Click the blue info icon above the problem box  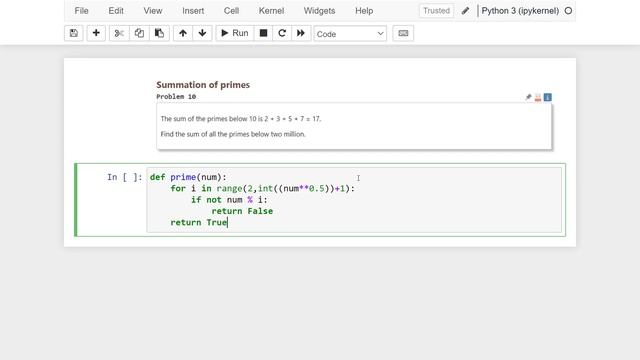(548, 97)
